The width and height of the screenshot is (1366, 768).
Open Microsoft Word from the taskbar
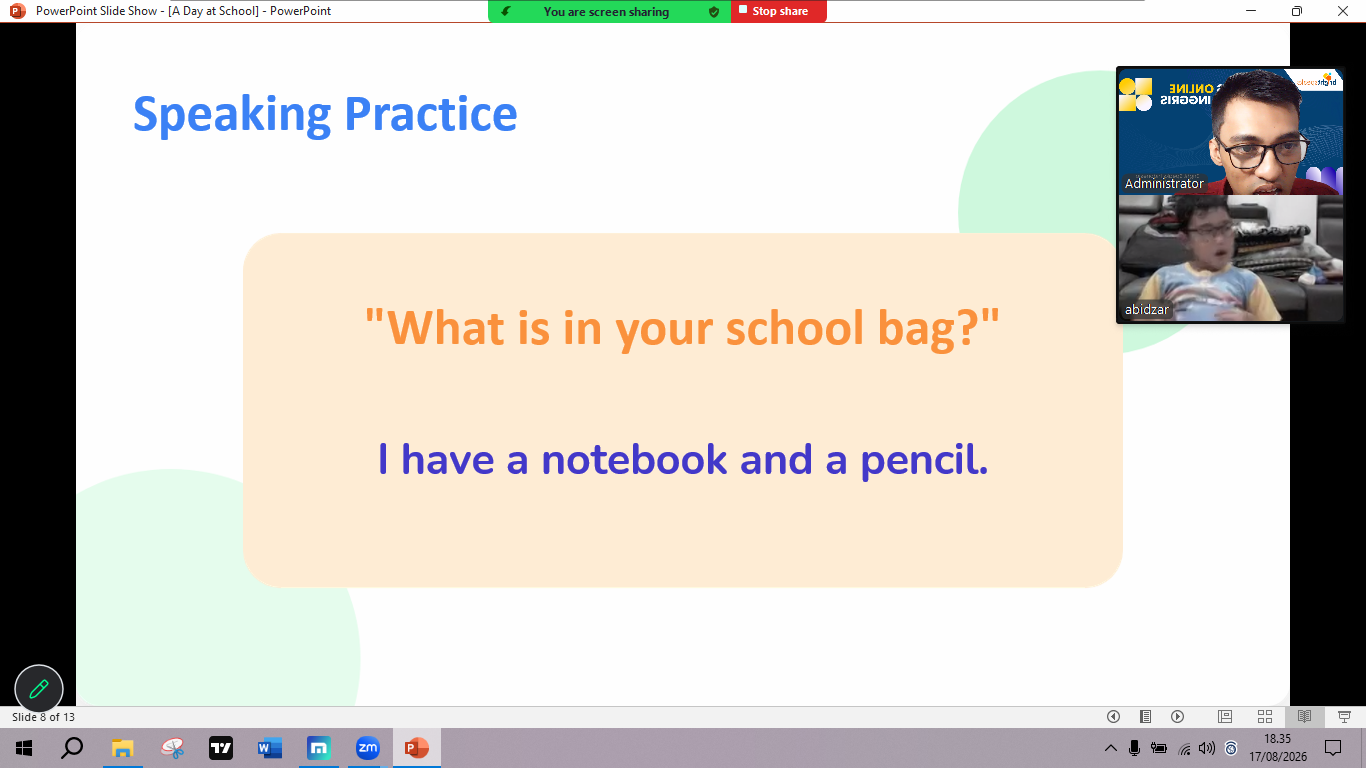tap(270, 748)
